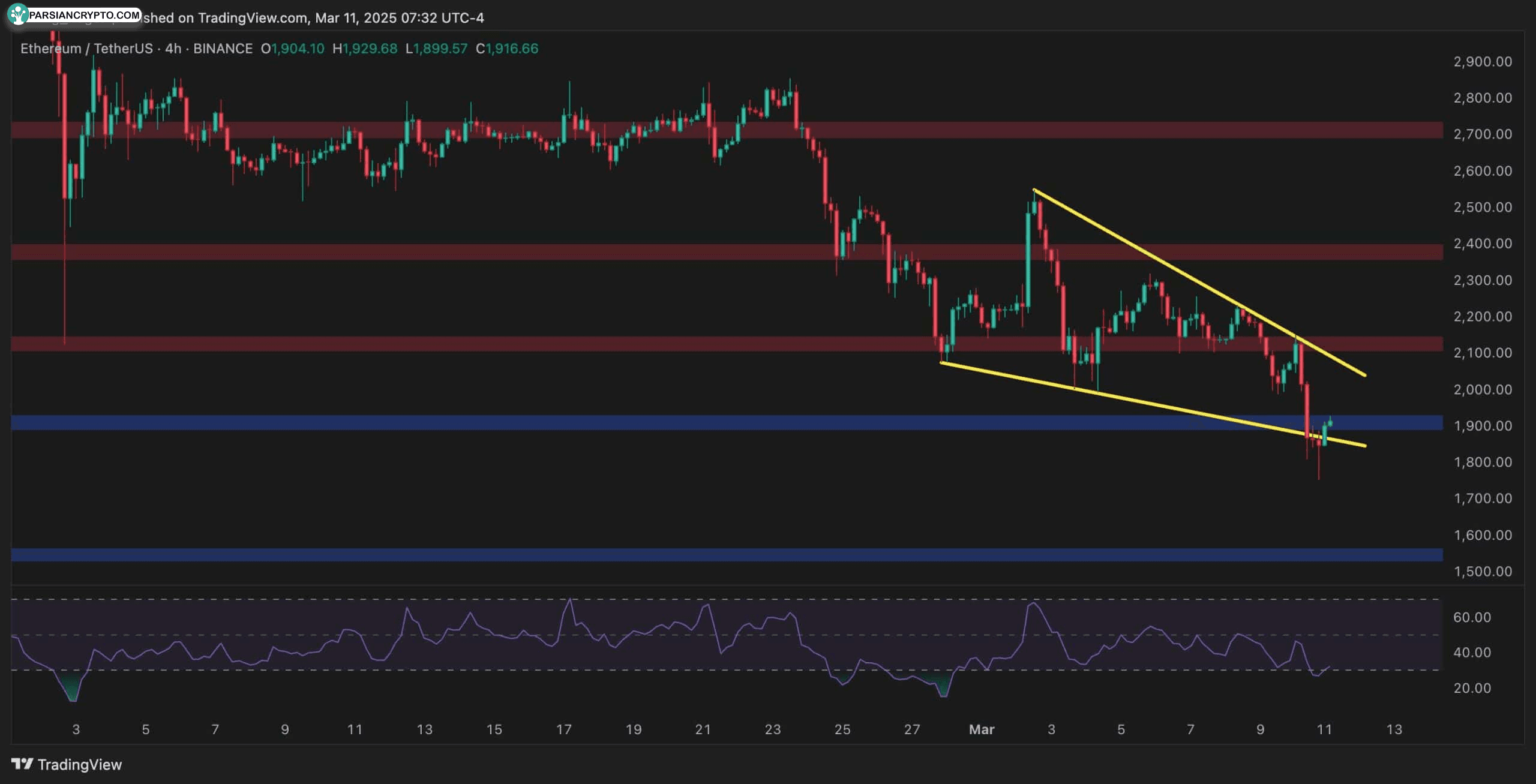The height and width of the screenshot is (784, 1536).
Task: Click the 2,700.00 price axis label
Action: [x=1483, y=134]
